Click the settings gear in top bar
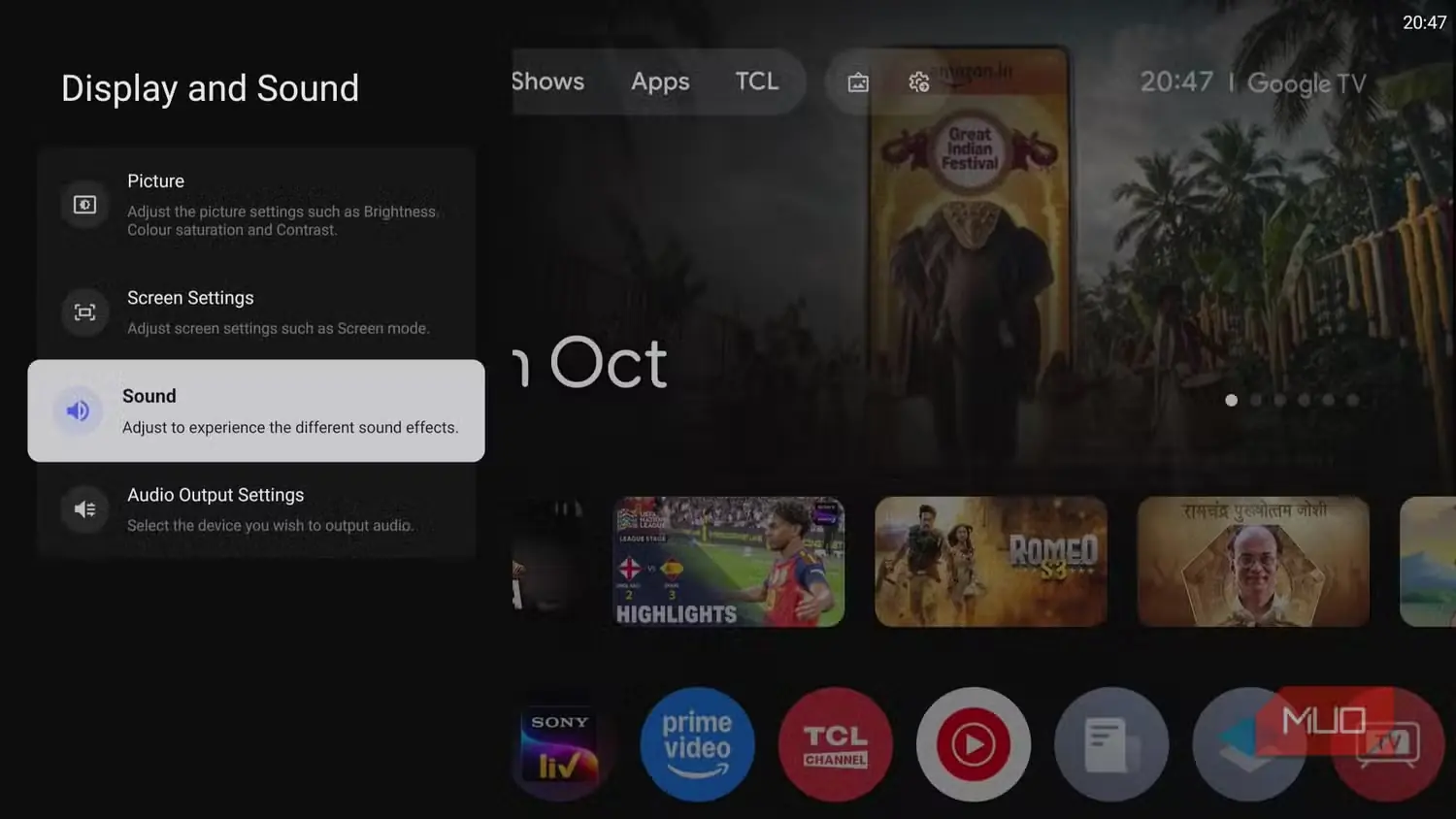The height and width of the screenshot is (819, 1456). coord(918,82)
